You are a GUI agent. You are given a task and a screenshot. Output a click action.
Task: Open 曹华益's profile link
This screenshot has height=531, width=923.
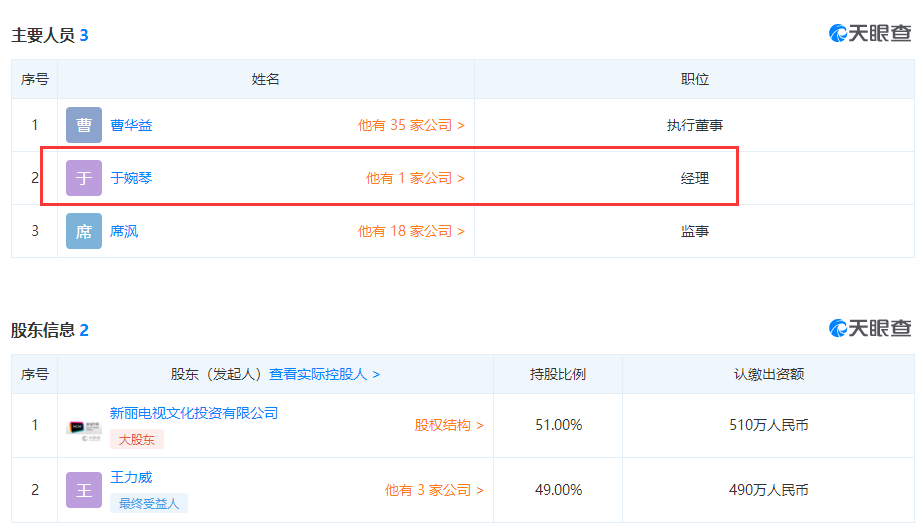(131, 125)
